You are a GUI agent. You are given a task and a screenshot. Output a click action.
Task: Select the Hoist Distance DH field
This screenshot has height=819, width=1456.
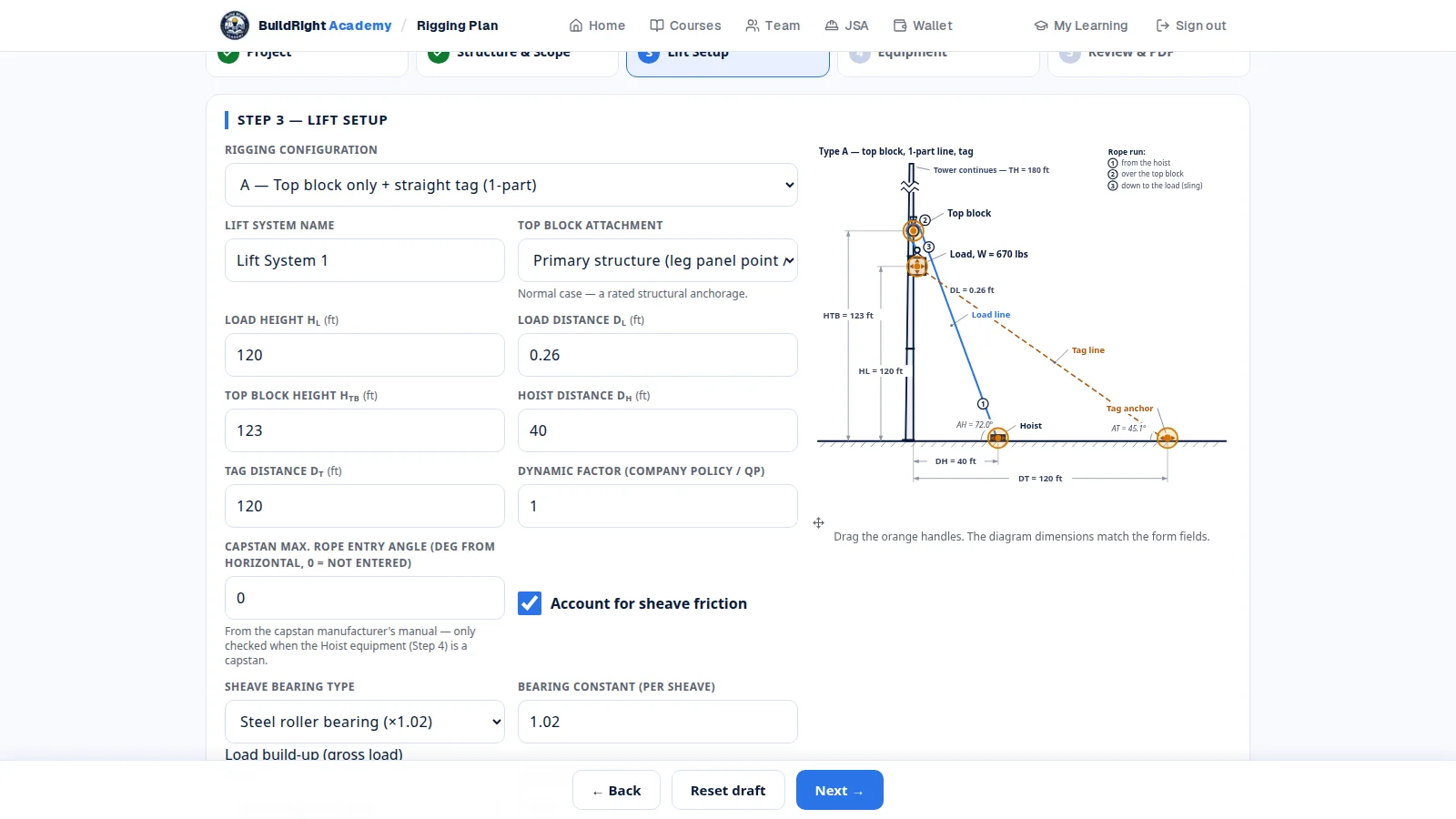click(x=658, y=430)
